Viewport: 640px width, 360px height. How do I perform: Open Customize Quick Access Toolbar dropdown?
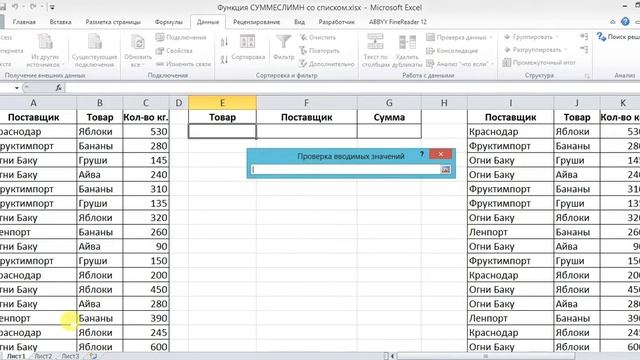click(x=52, y=7)
